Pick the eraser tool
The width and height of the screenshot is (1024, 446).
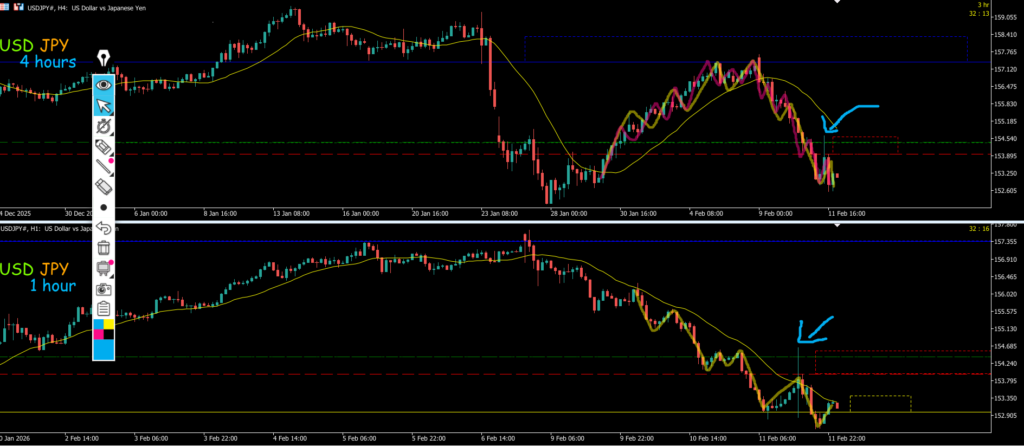pos(103,187)
